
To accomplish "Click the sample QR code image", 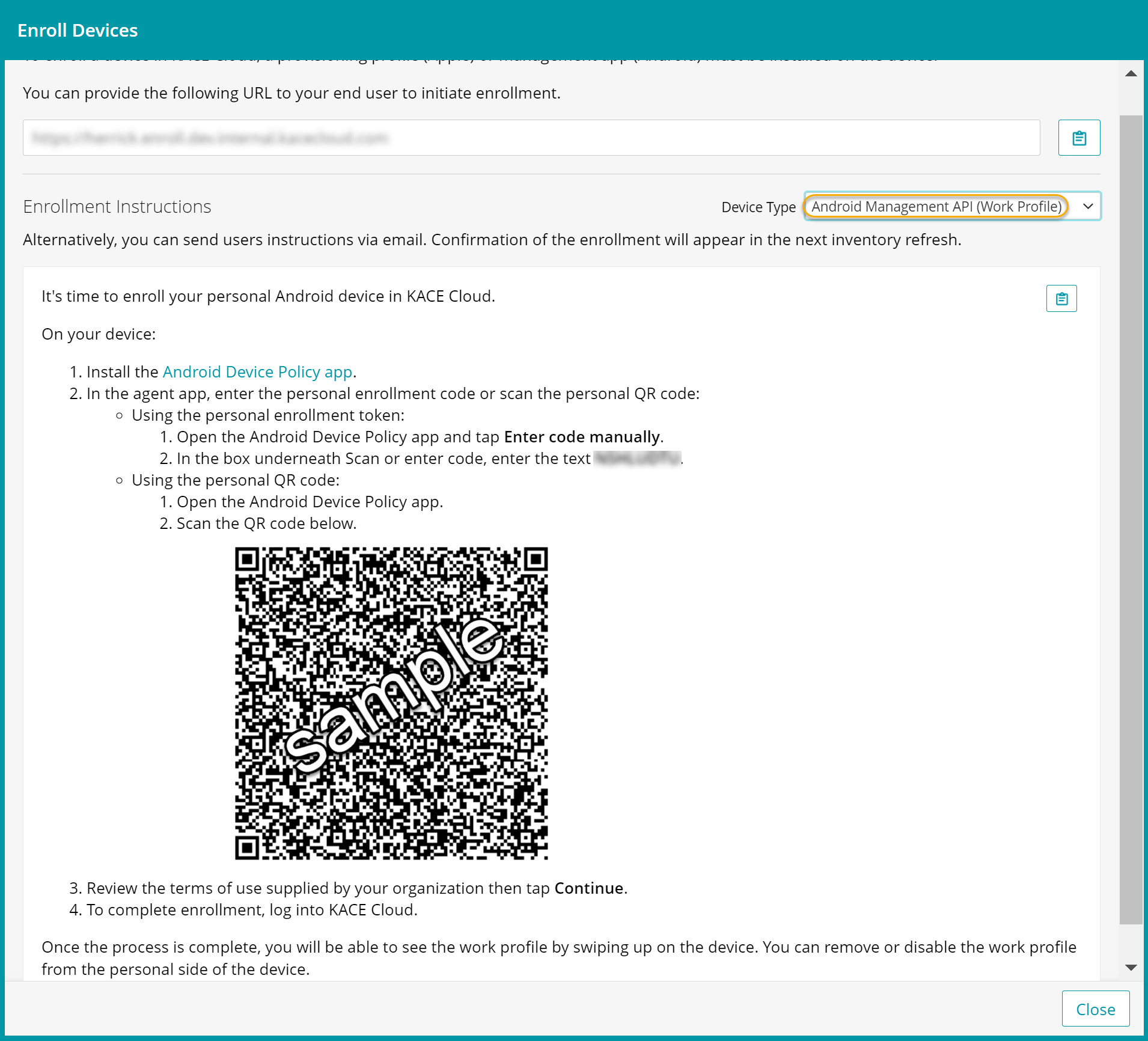I will (391, 703).
